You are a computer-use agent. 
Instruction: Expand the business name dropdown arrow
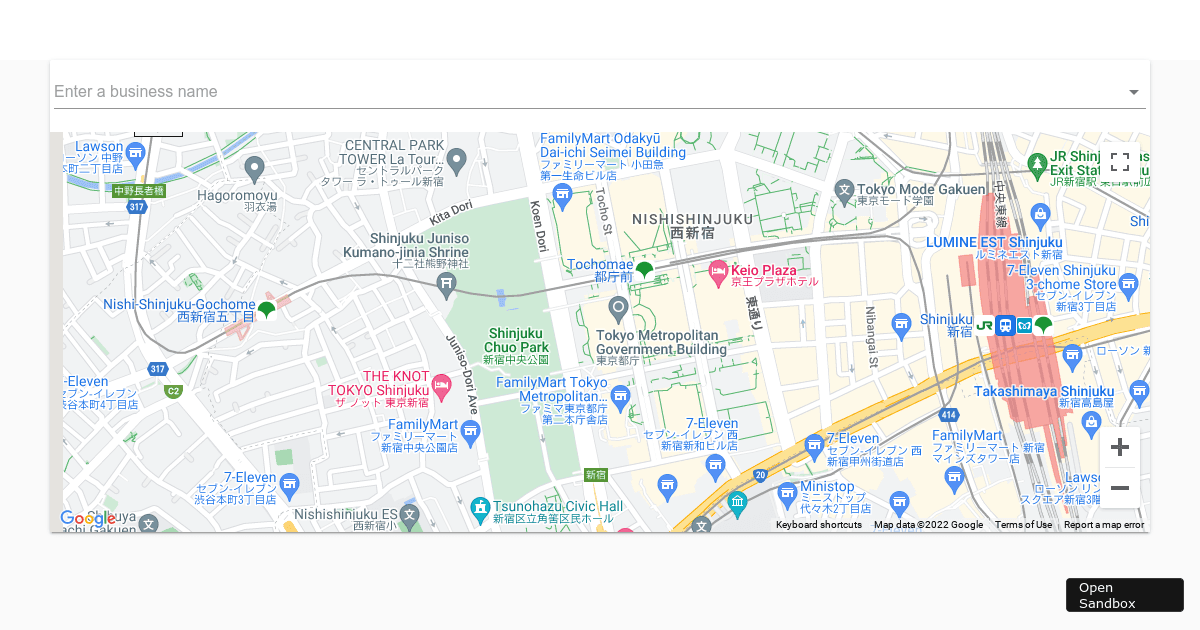click(x=1134, y=92)
